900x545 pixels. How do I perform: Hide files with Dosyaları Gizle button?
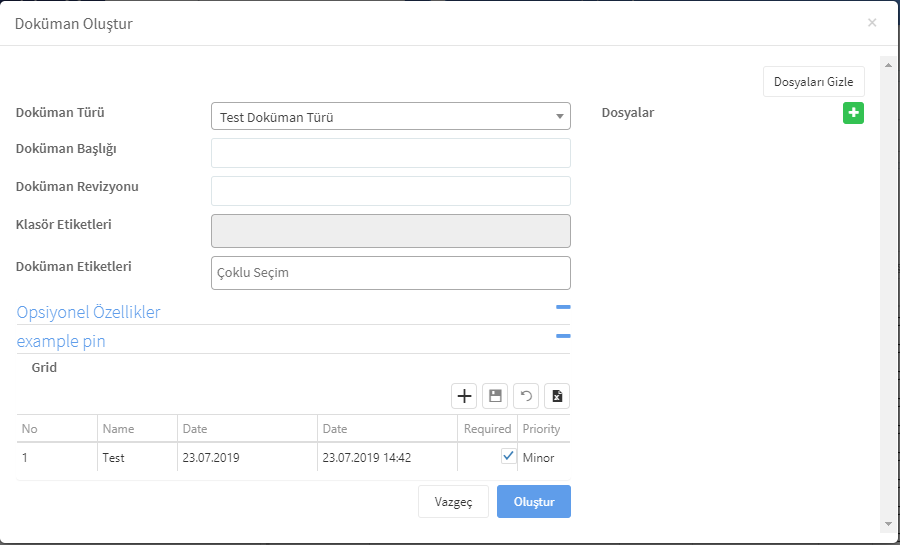click(x=813, y=81)
